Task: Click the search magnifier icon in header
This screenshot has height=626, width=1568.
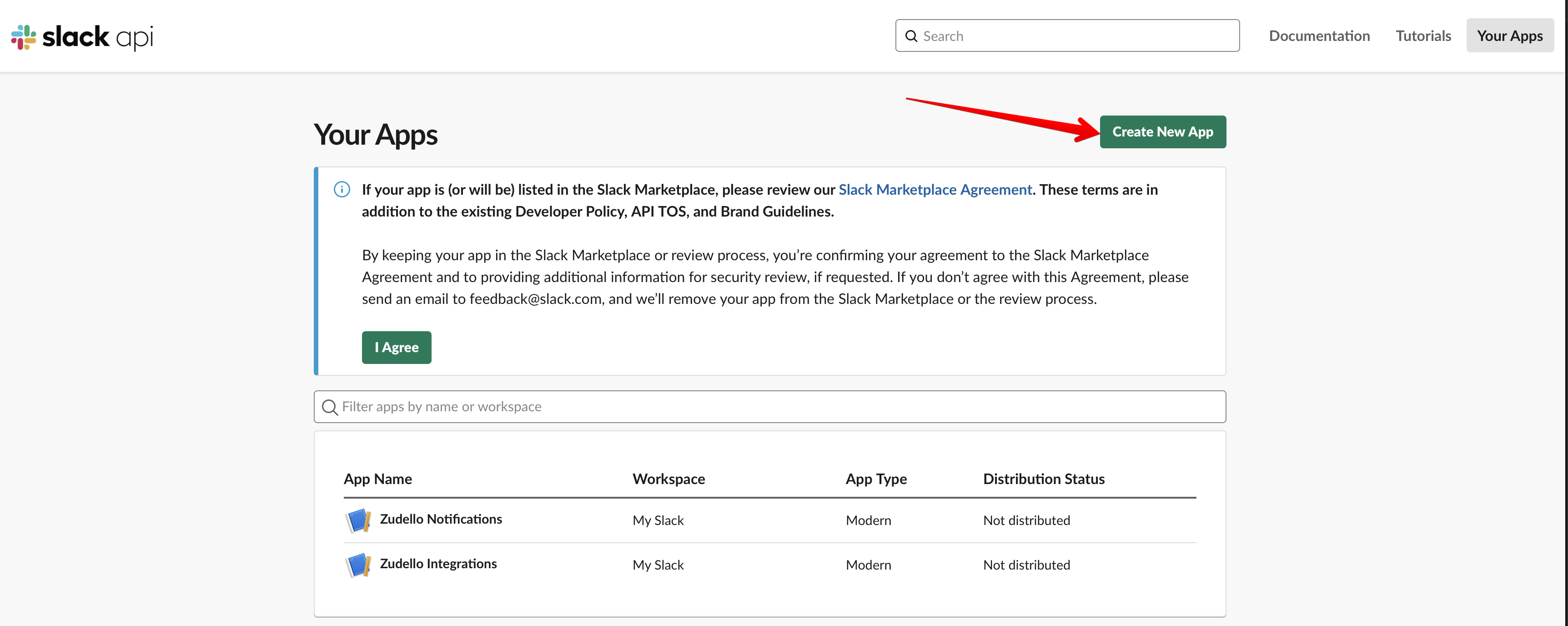Action: [x=911, y=36]
